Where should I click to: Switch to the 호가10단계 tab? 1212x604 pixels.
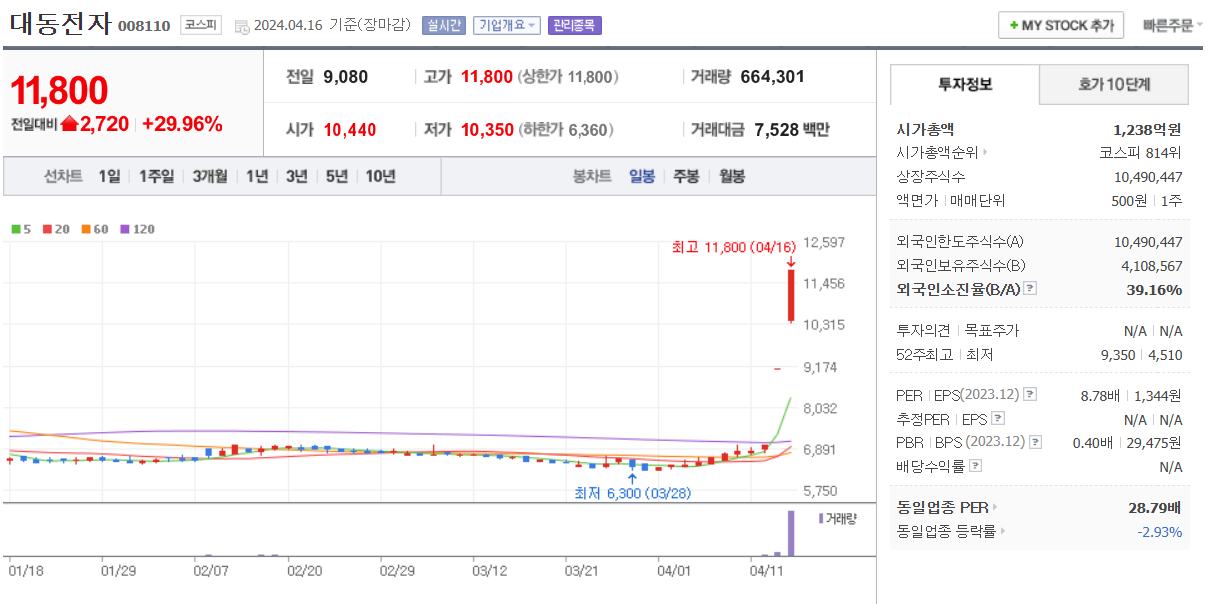1114,85
